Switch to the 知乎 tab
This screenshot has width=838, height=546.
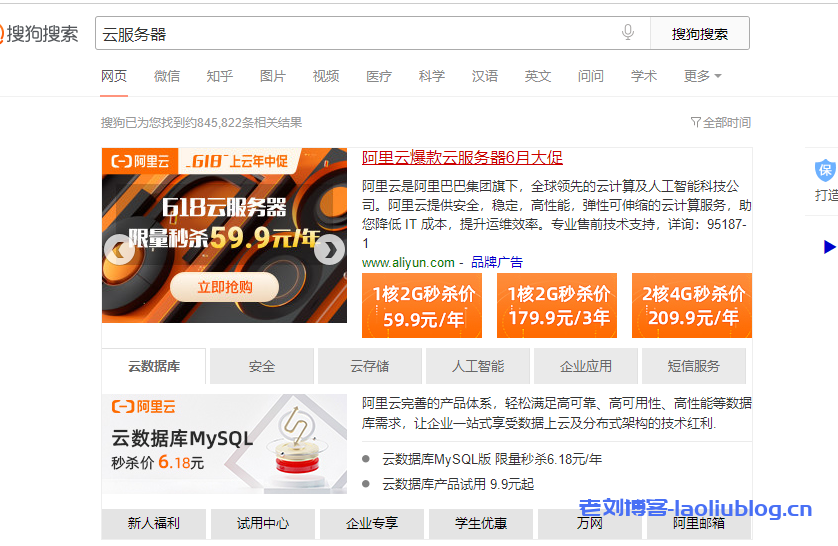[220, 76]
